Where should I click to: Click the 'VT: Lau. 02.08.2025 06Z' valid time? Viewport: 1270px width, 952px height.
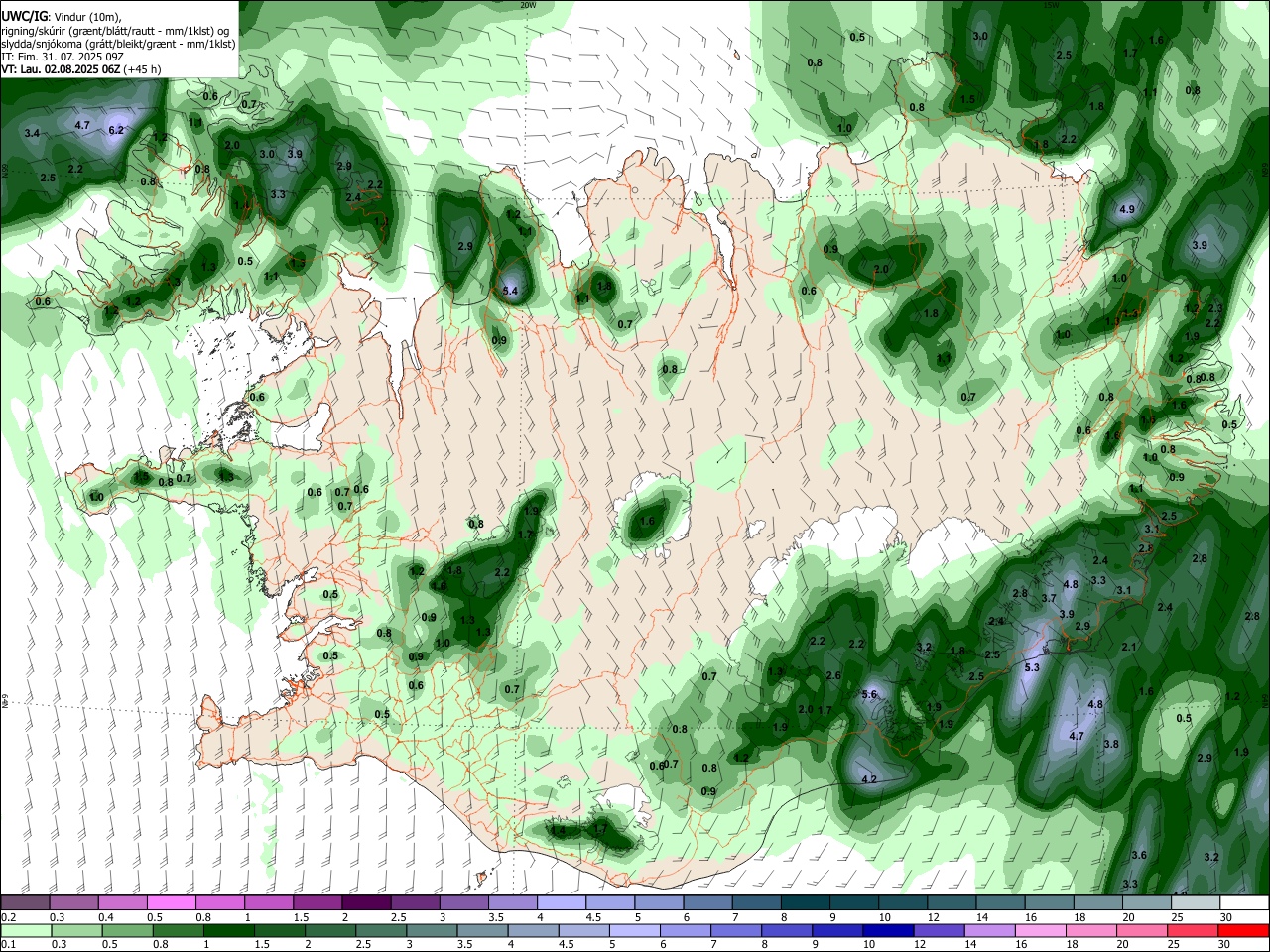61,69
